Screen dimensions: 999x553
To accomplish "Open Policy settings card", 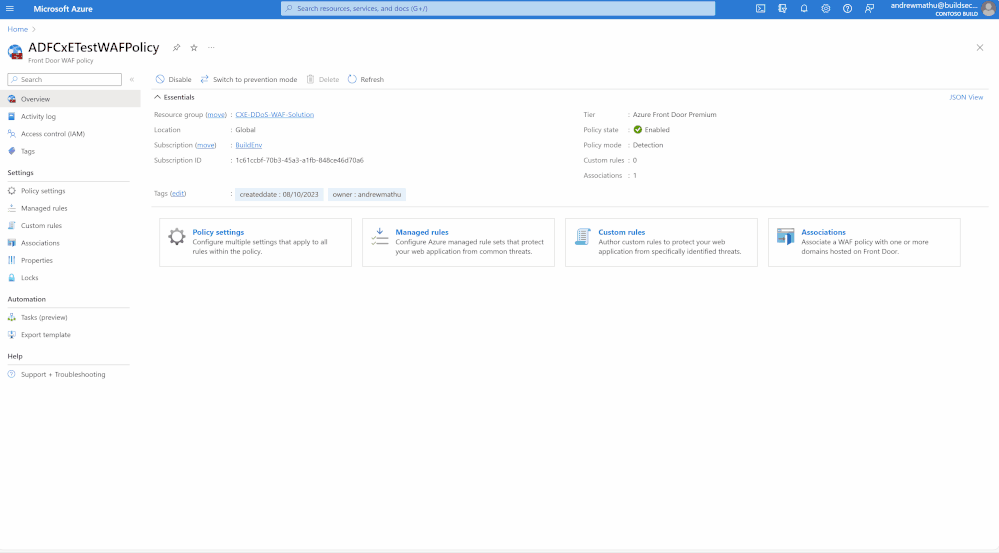I will coord(255,242).
